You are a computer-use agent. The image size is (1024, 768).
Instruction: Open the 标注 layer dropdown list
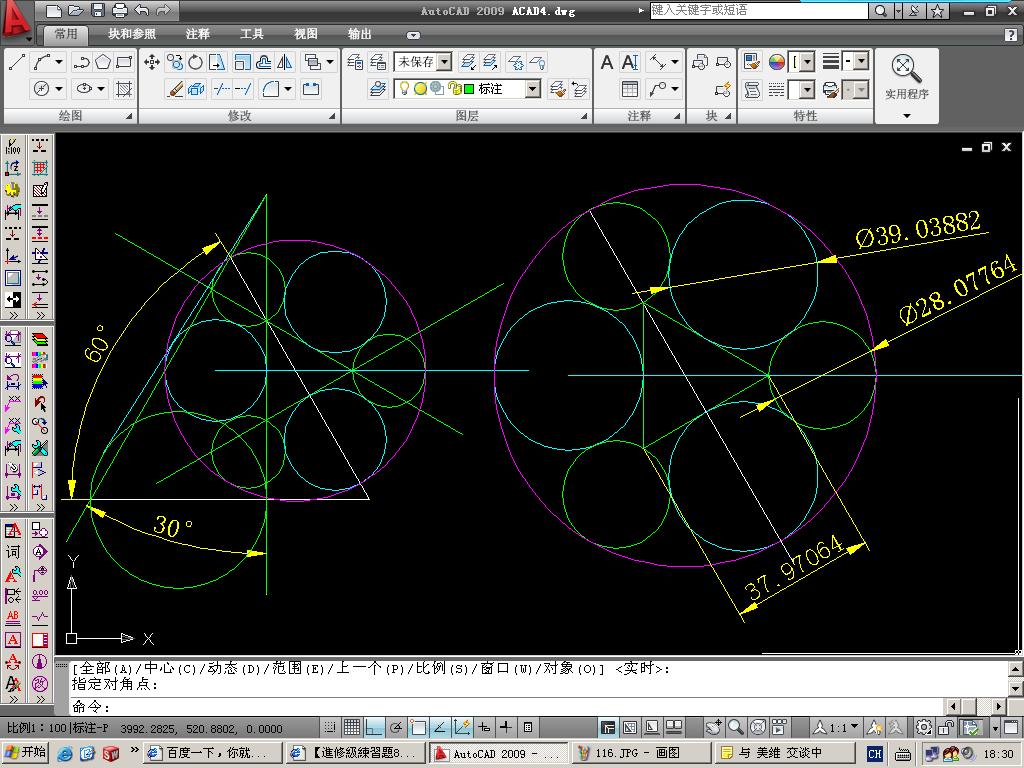[x=533, y=88]
